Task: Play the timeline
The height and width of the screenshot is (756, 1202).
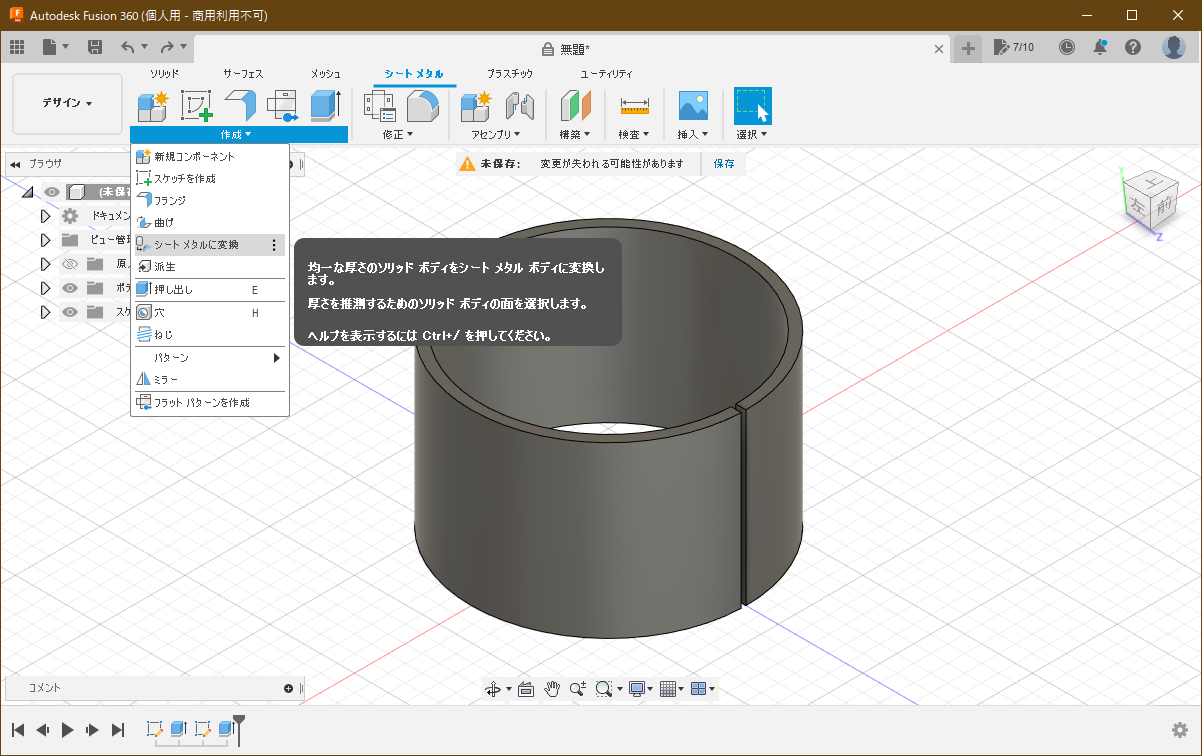Action: pyautogui.click(x=68, y=730)
